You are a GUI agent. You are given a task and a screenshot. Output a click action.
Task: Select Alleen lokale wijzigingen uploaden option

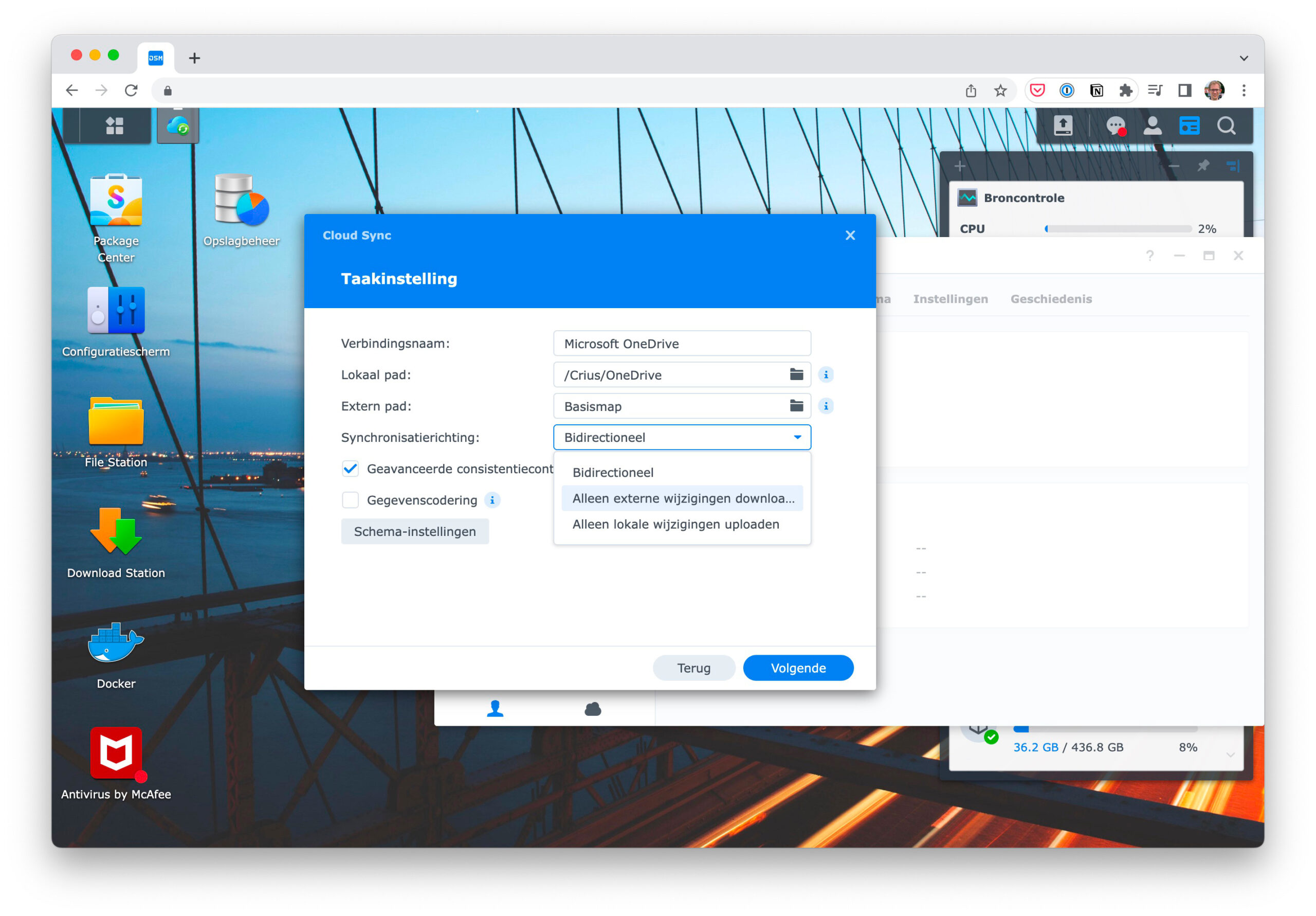(682, 524)
